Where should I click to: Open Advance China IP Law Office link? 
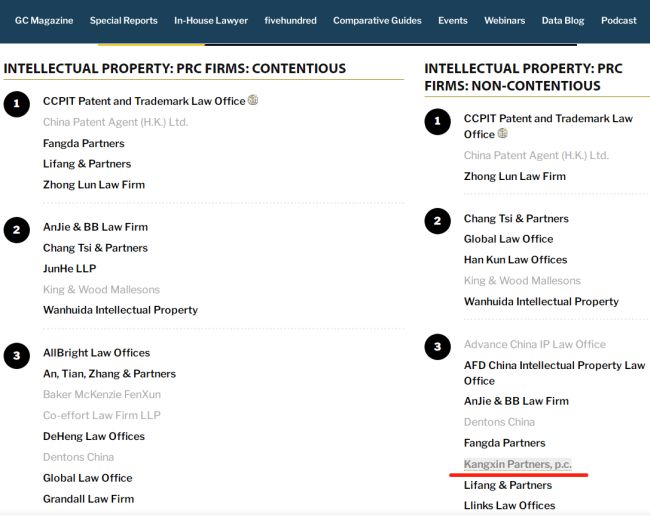535,345
